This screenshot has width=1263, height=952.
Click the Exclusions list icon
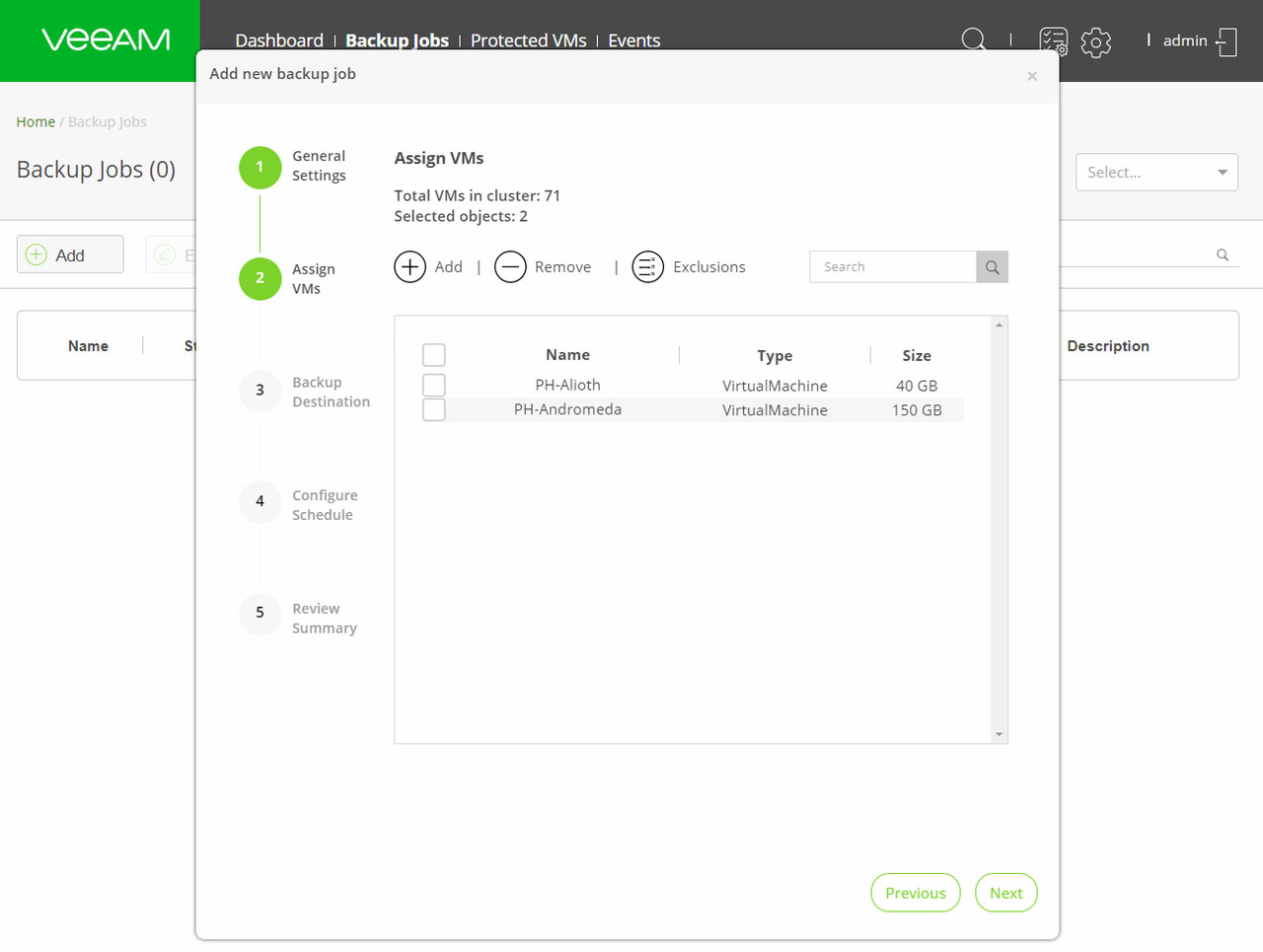[x=648, y=266]
